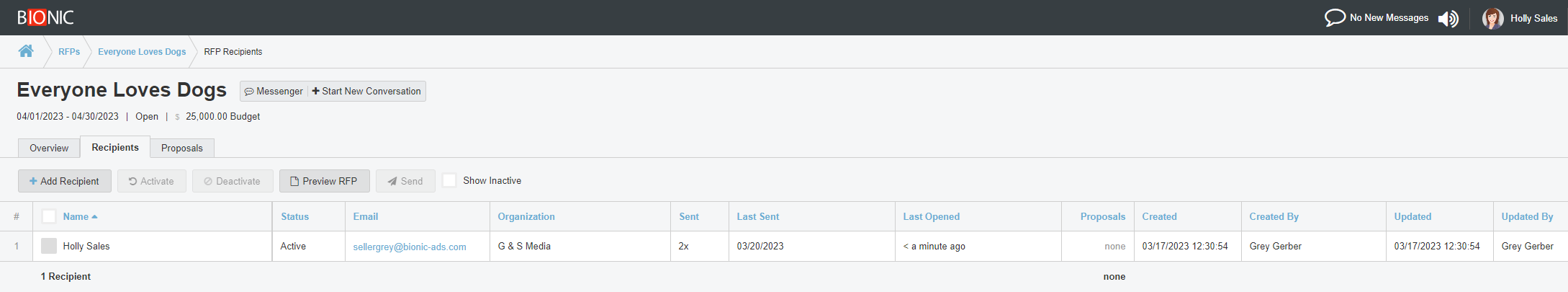Open the Proposals tab

(182, 148)
